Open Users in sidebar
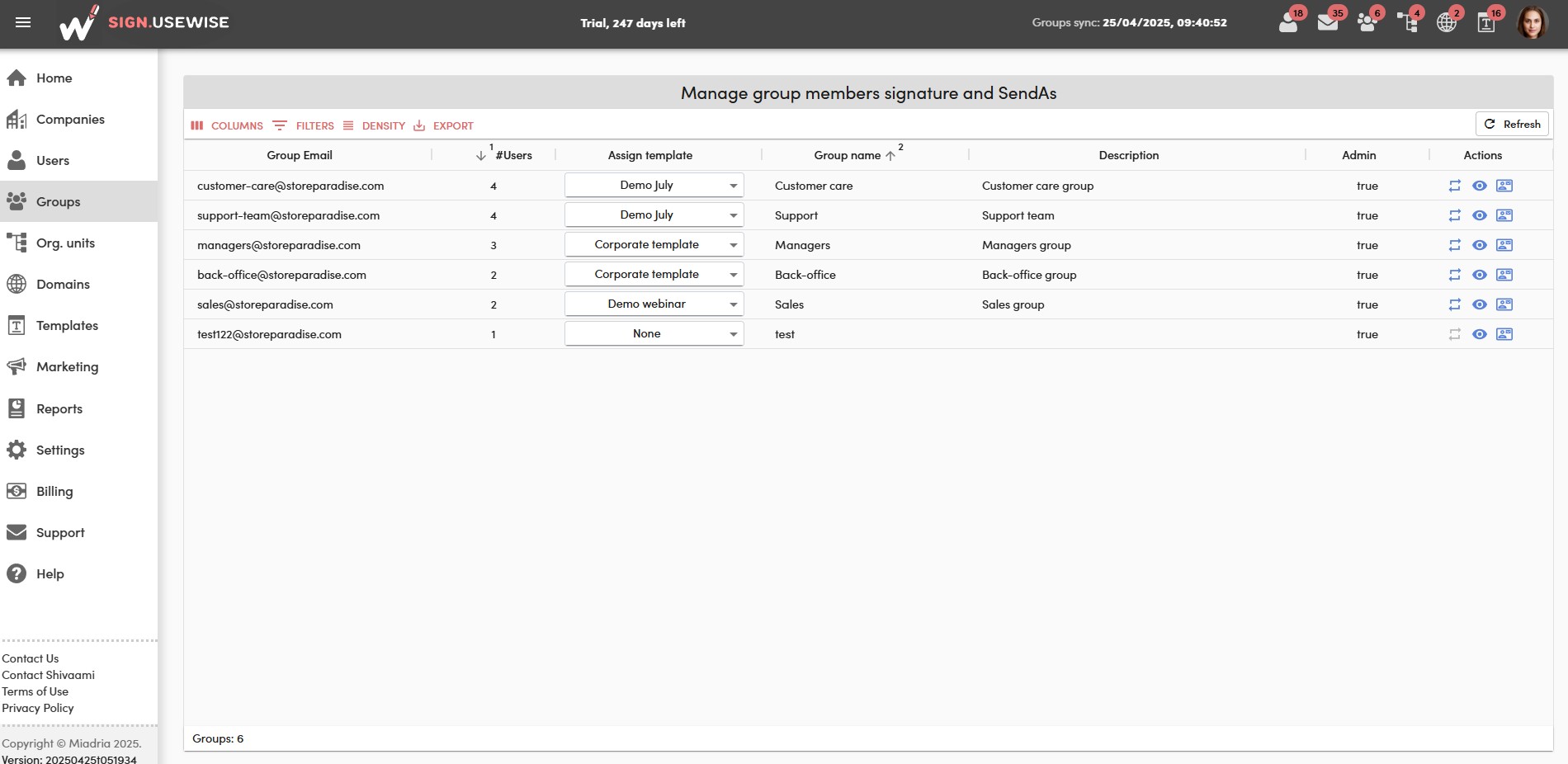The image size is (1568, 764). 78,160
